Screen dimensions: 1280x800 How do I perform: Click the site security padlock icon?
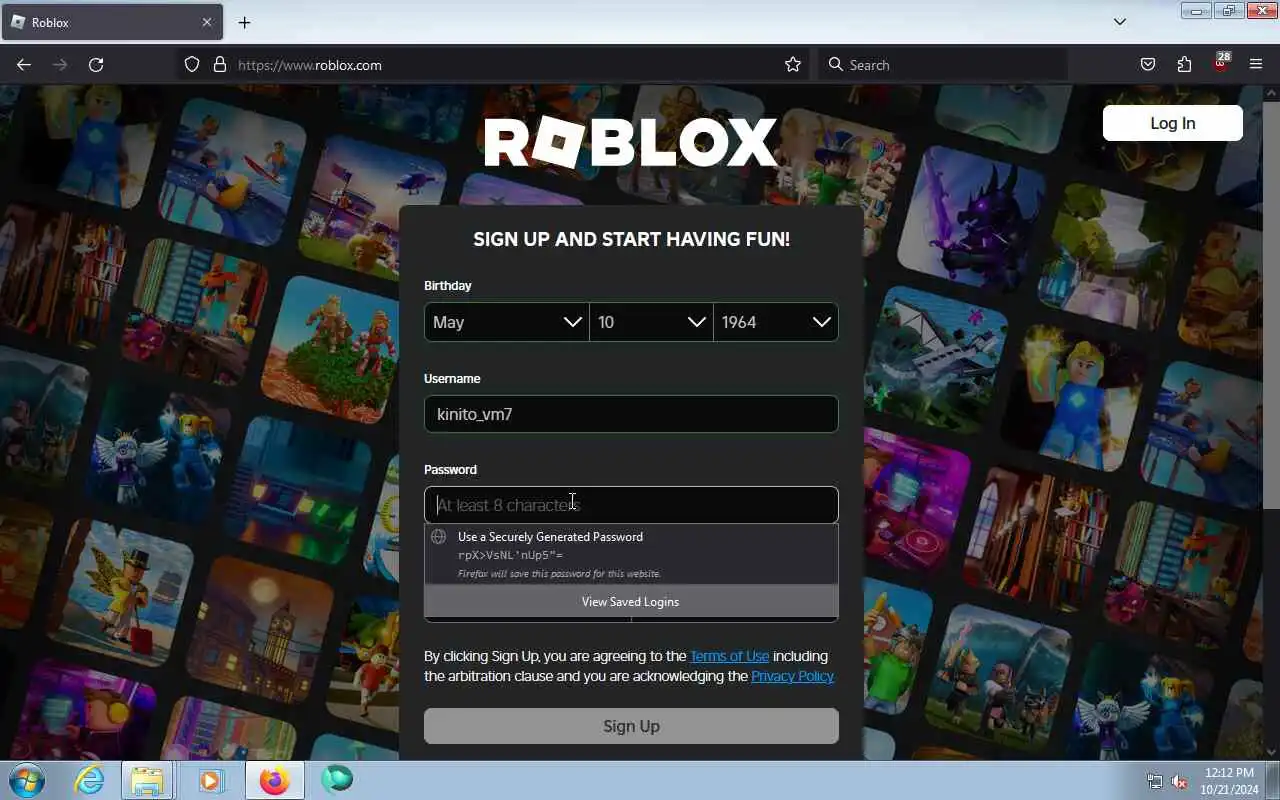click(220, 65)
